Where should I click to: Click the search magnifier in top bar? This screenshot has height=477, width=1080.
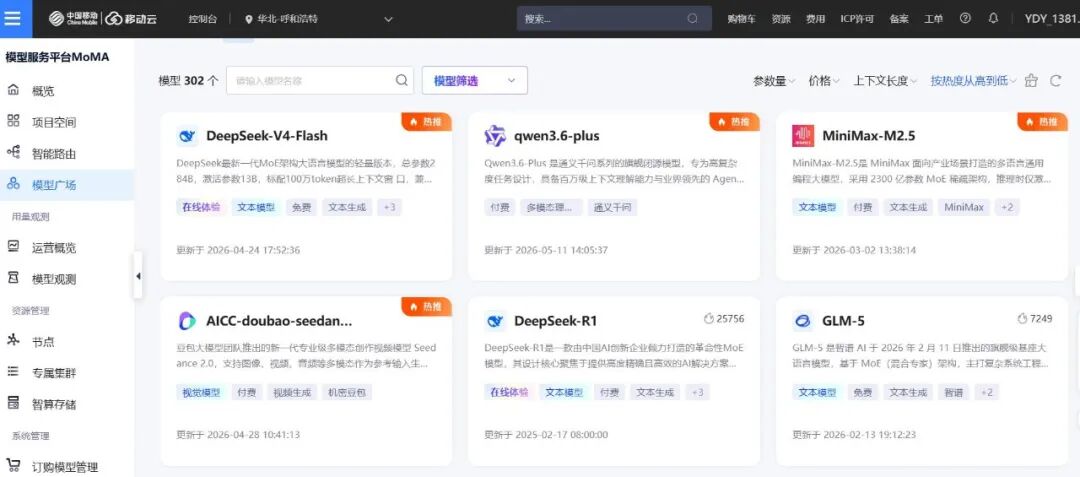[693, 19]
